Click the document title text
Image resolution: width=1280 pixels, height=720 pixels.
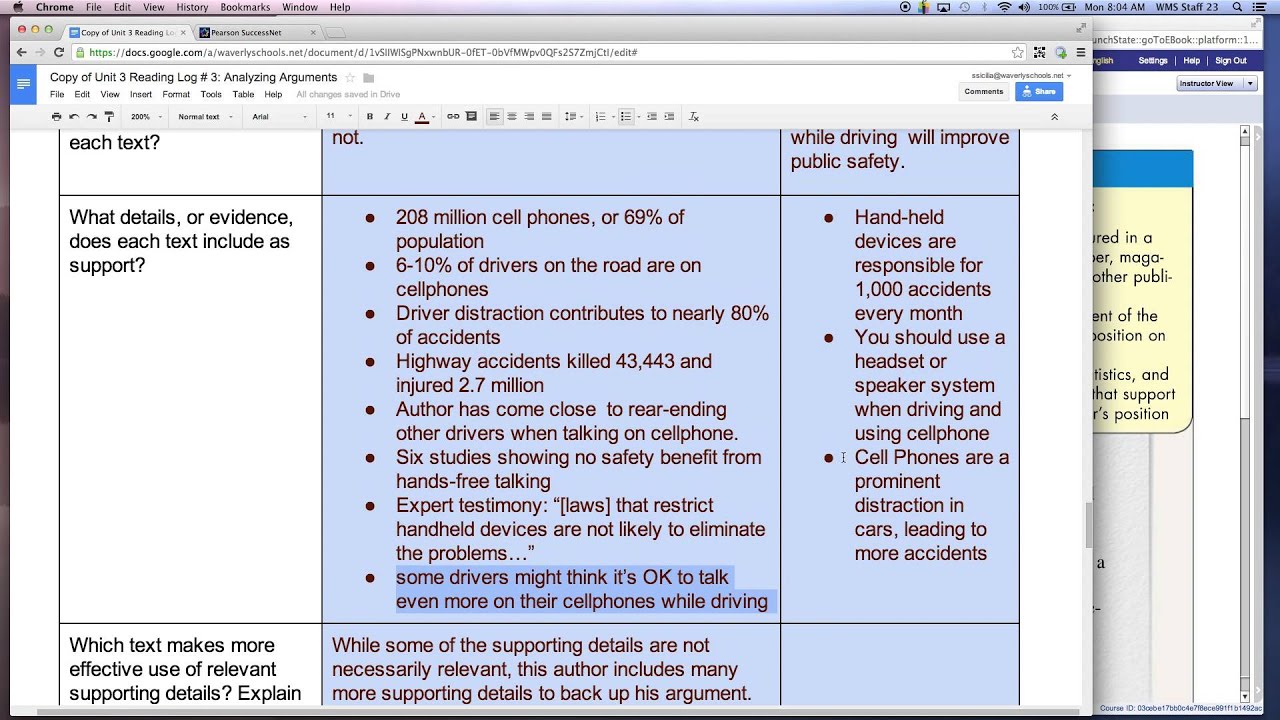193,77
